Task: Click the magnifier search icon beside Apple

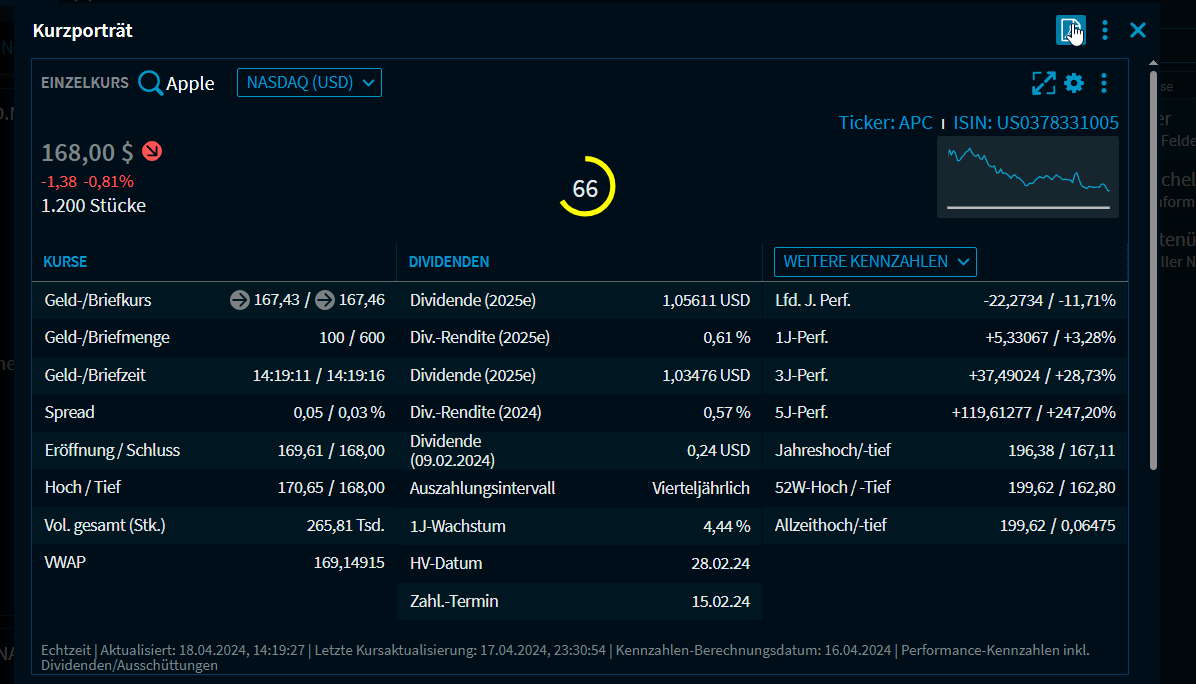Action: [x=151, y=83]
